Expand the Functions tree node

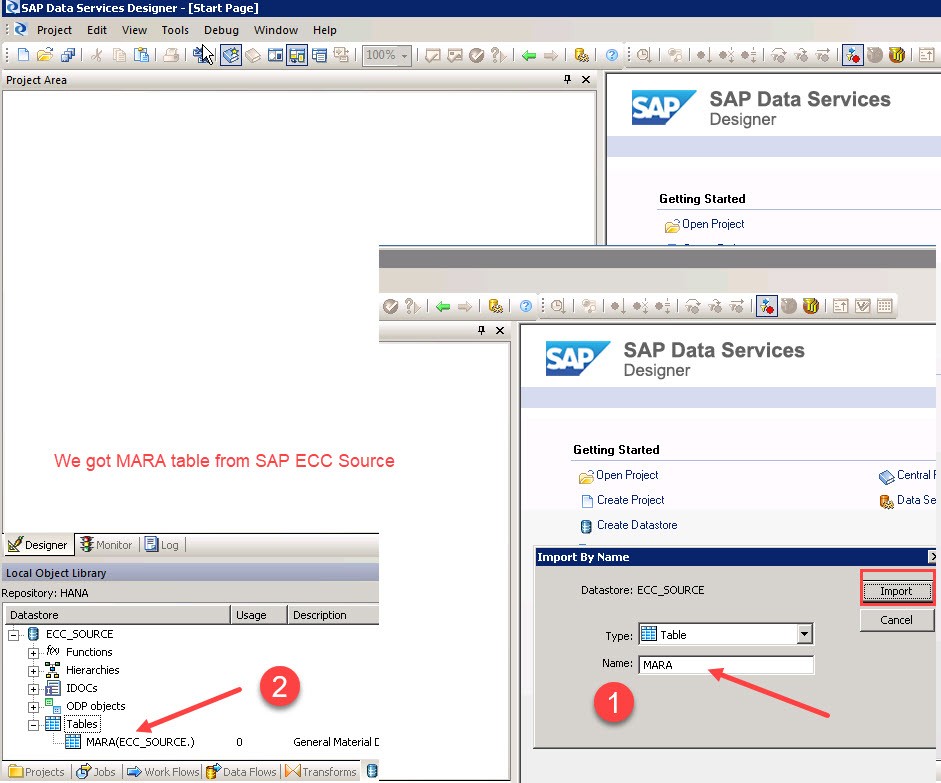(33, 653)
